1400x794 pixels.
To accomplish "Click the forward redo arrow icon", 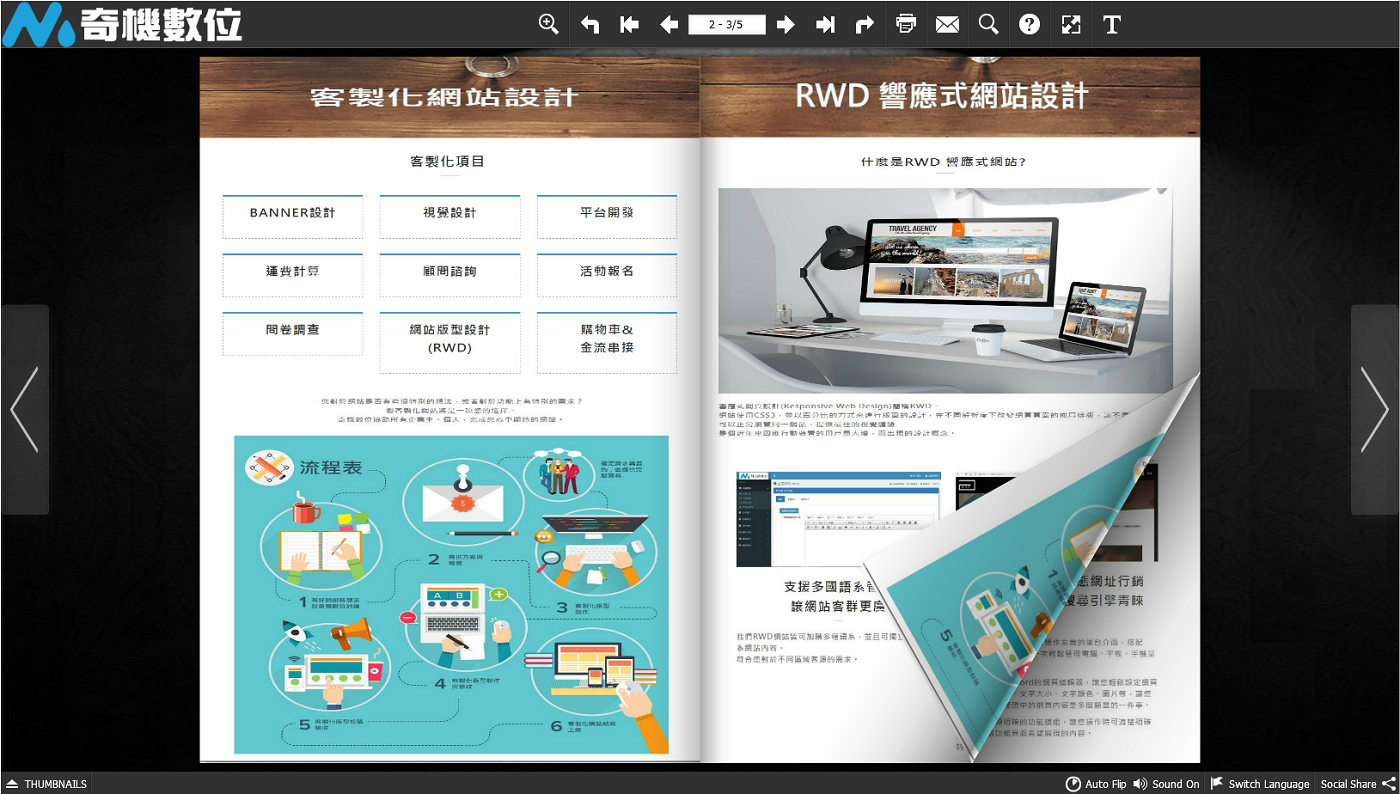I will pyautogui.click(x=865, y=24).
